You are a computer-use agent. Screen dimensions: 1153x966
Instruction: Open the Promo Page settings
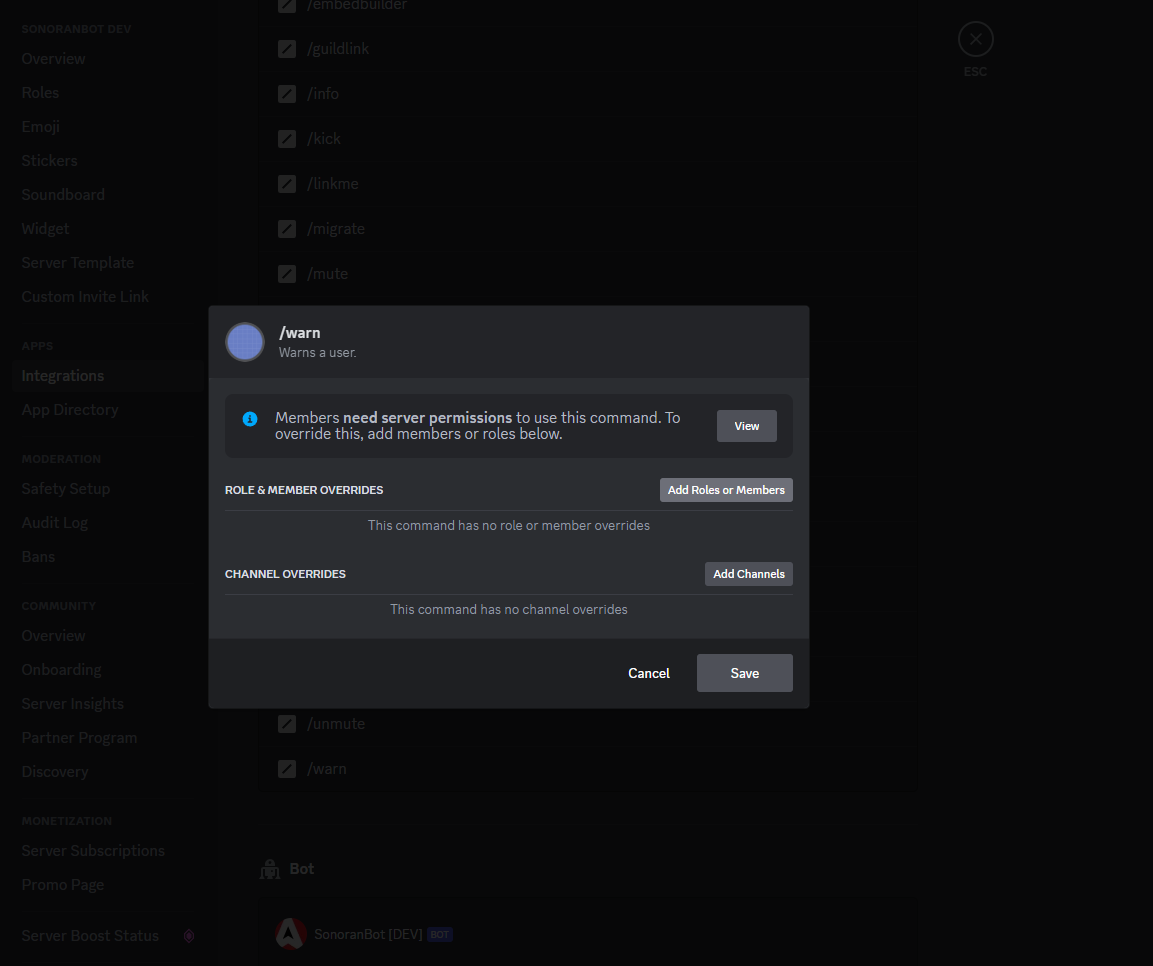tap(107, 884)
